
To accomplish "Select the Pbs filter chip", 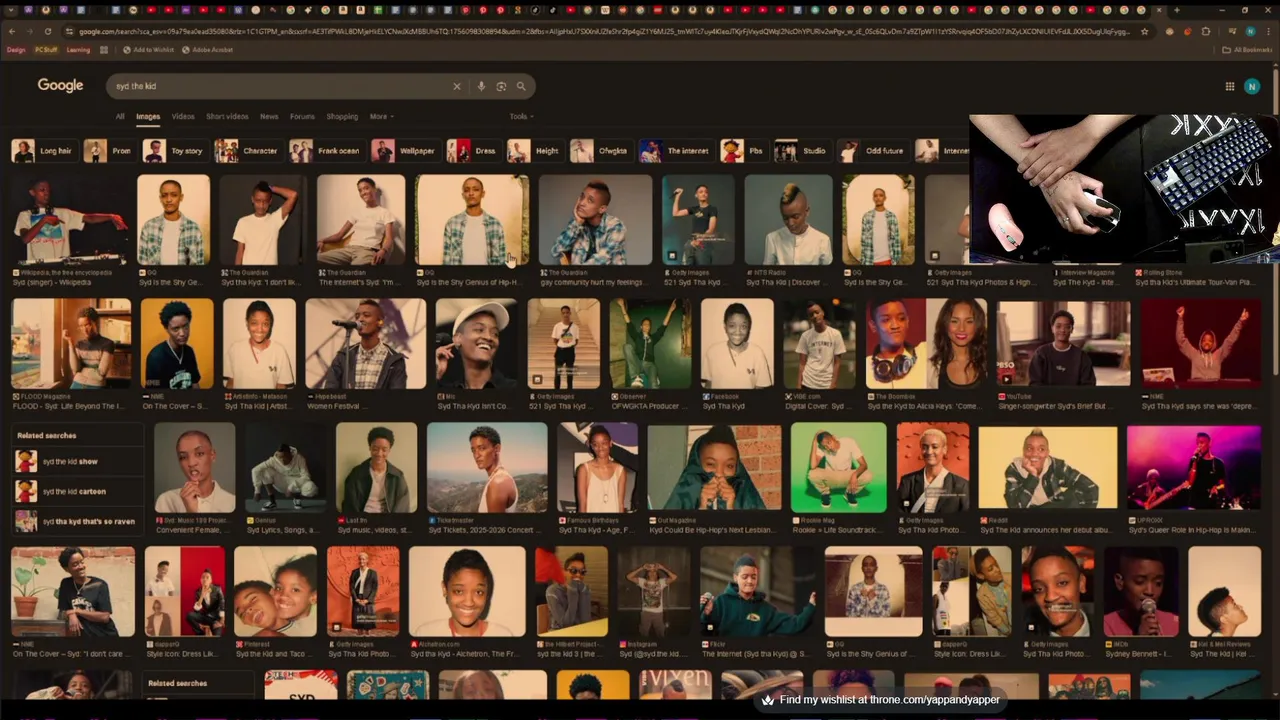I will tap(743, 151).
